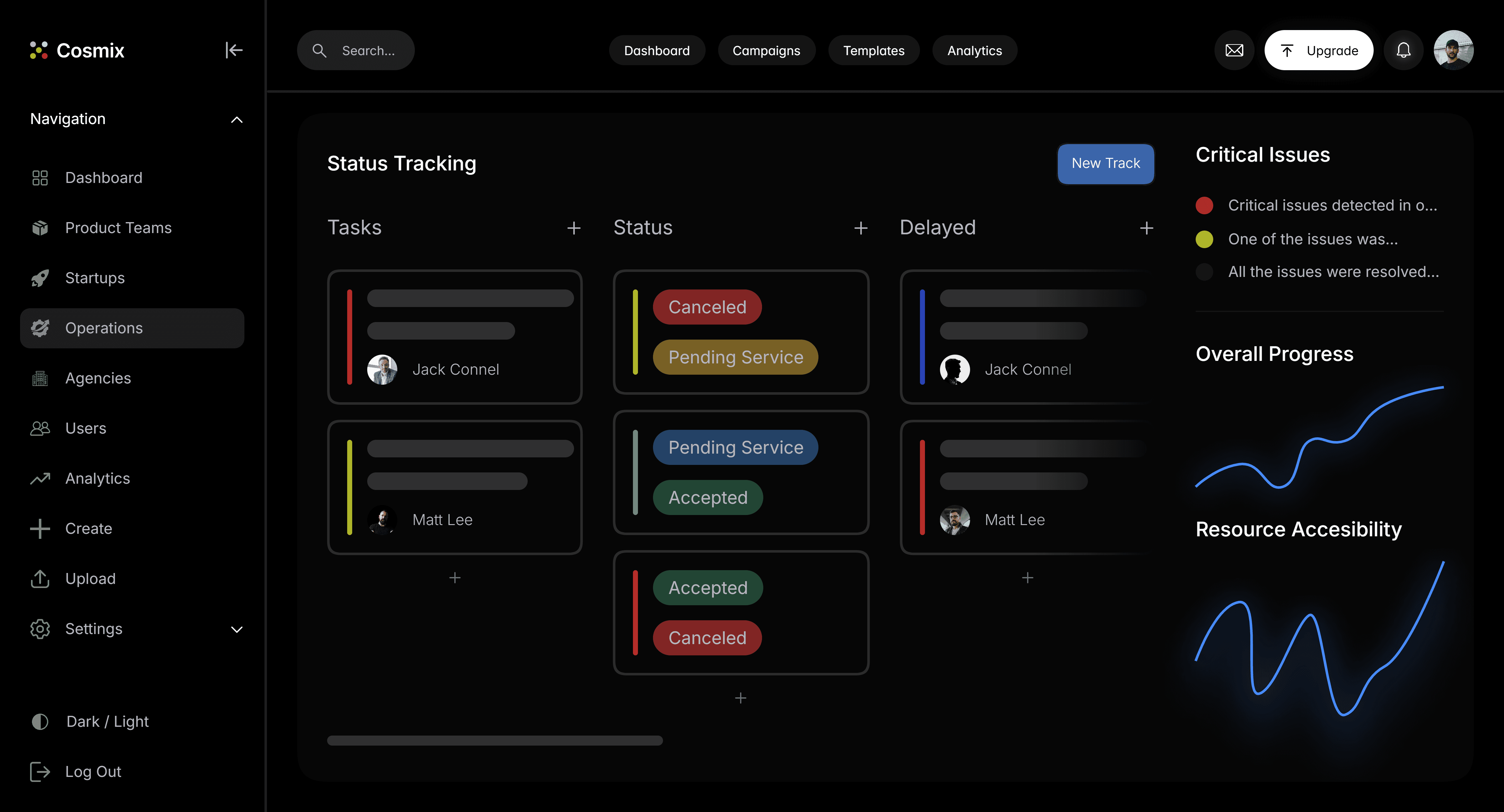Click the Upgrade button
This screenshot has width=1504, height=812.
1318,51
